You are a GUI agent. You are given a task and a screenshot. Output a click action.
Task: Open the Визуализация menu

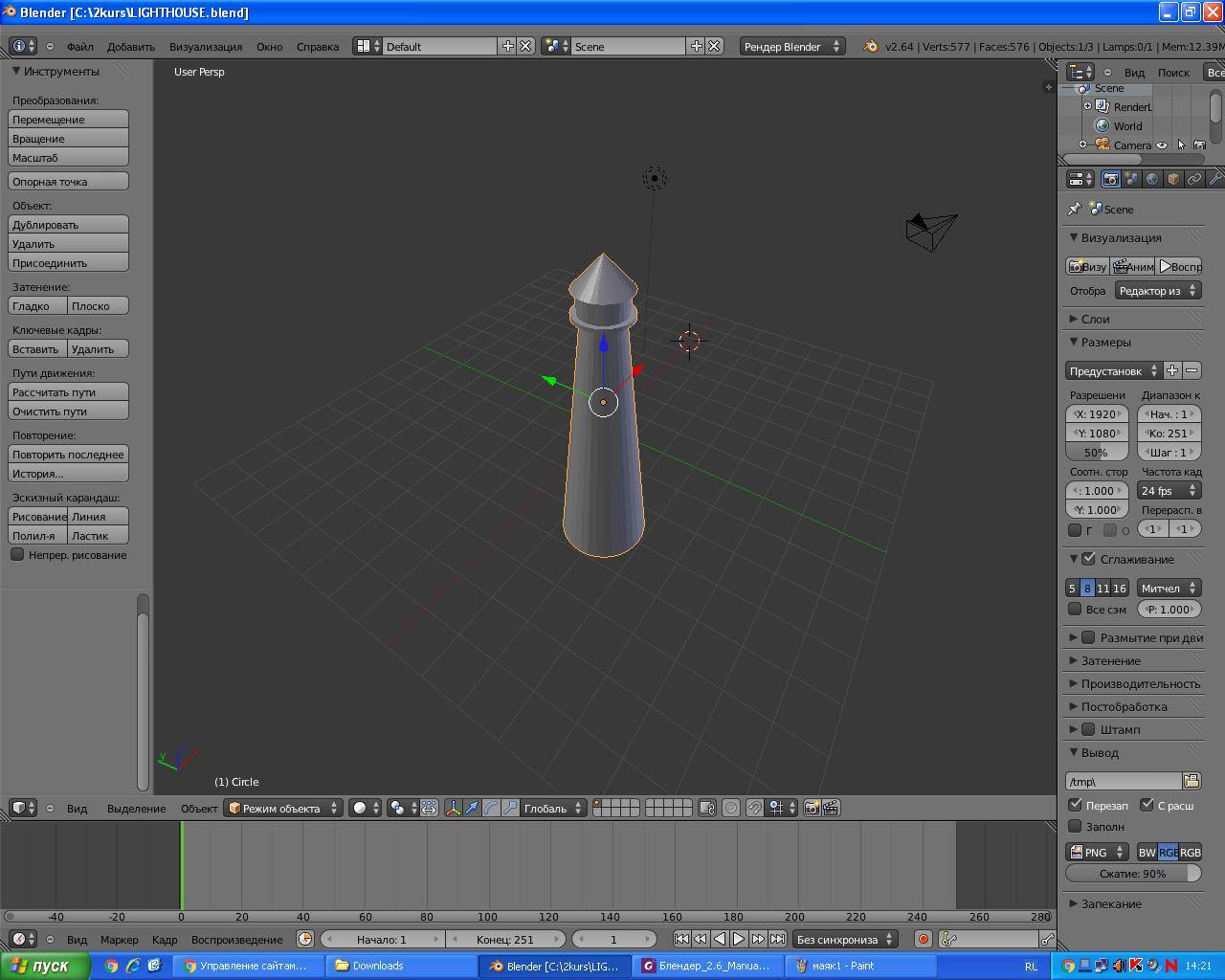click(206, 46)
